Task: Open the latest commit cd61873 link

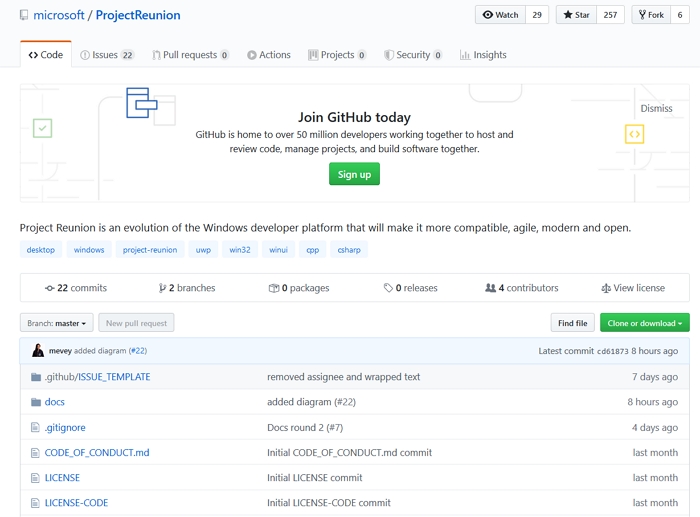Action: coord(611,351)
